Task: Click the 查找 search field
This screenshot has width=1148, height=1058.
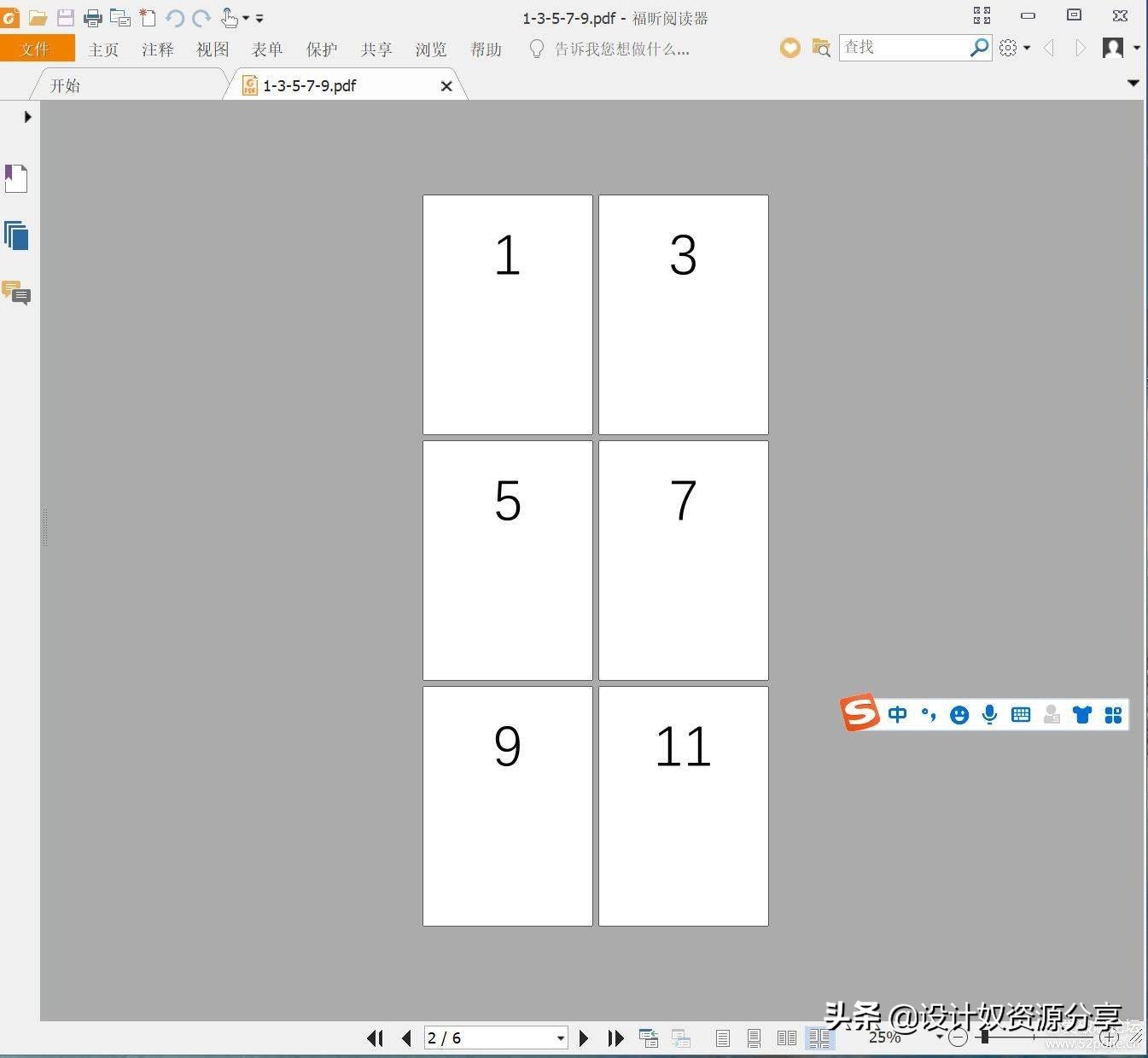Action: coord(904,47)
